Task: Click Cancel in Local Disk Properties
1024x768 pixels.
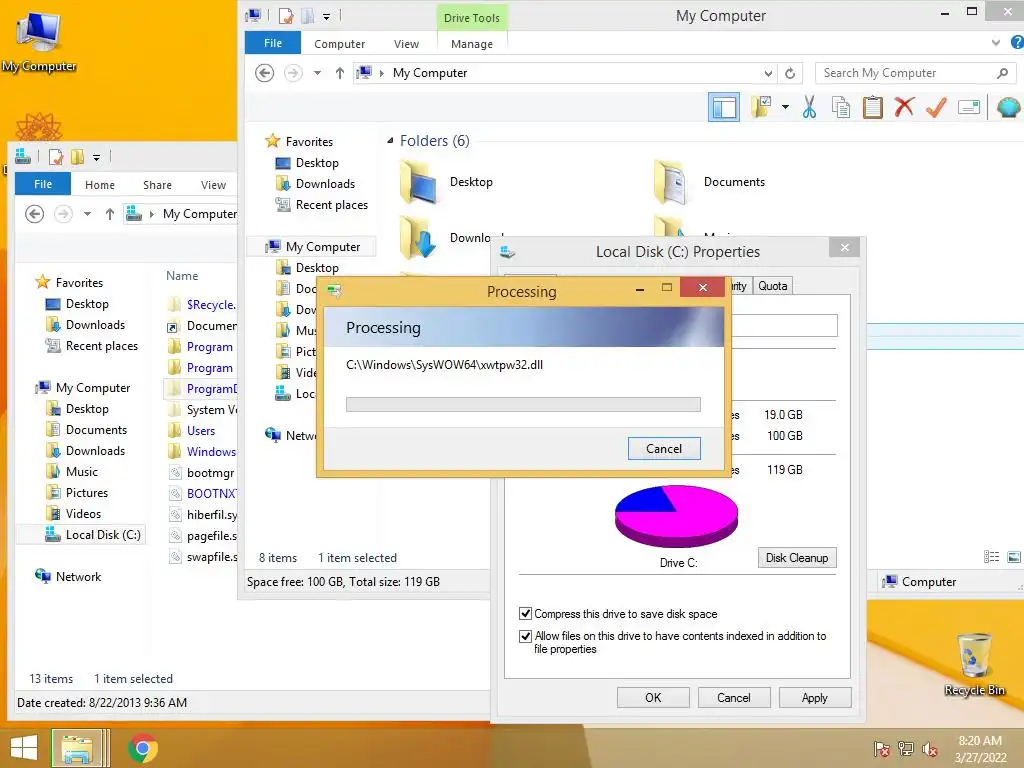Action: pos(733,697)
